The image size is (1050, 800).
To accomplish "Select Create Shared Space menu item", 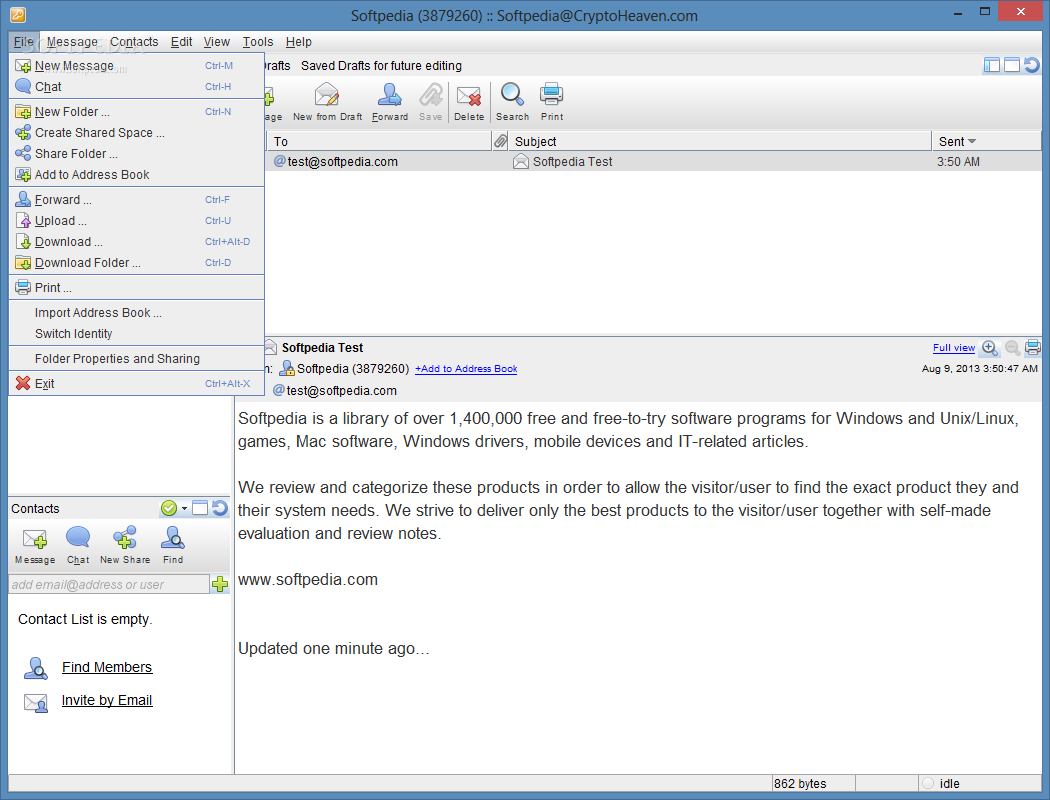I will [x=137, y=133].
